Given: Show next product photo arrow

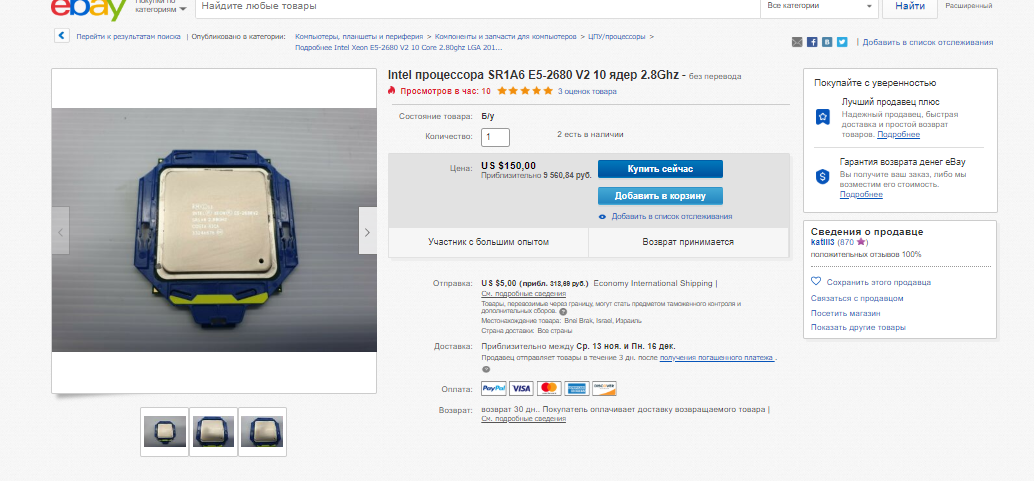Looking at the screenshot, I should tap(367, 231).
